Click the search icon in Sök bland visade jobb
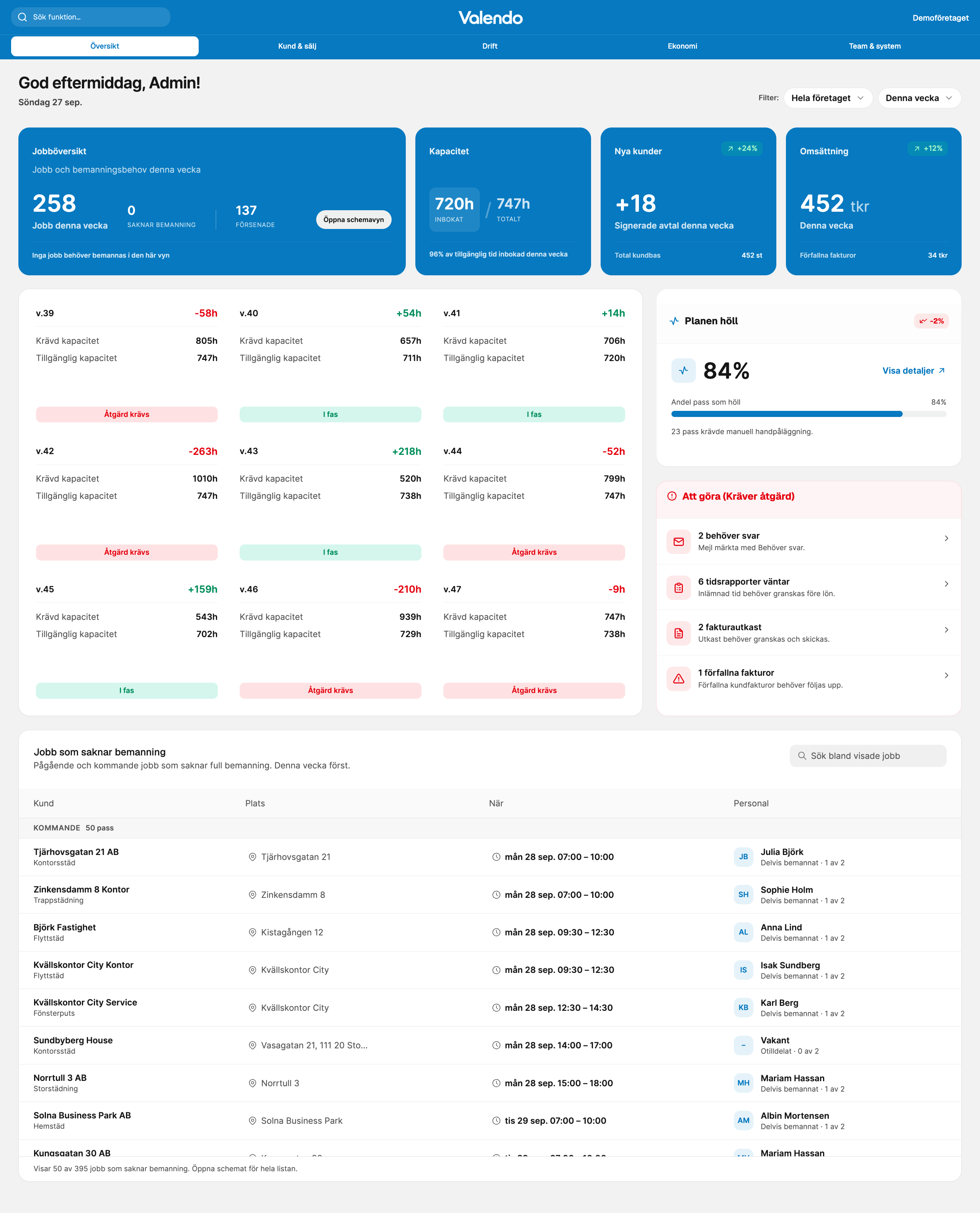 [802, 755]
